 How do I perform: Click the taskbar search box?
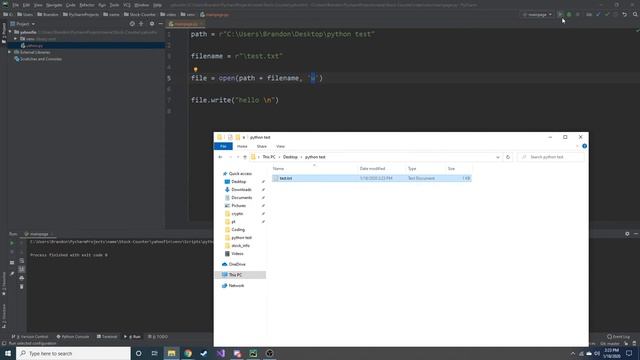(73, 353)
